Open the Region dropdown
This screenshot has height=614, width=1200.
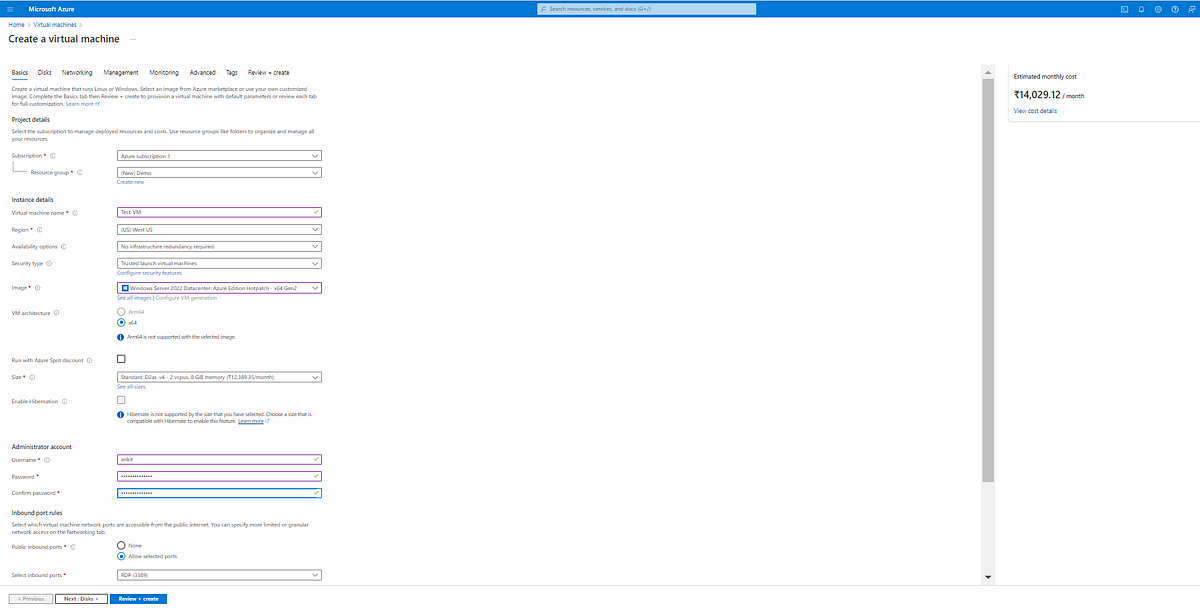coord(219,229)
